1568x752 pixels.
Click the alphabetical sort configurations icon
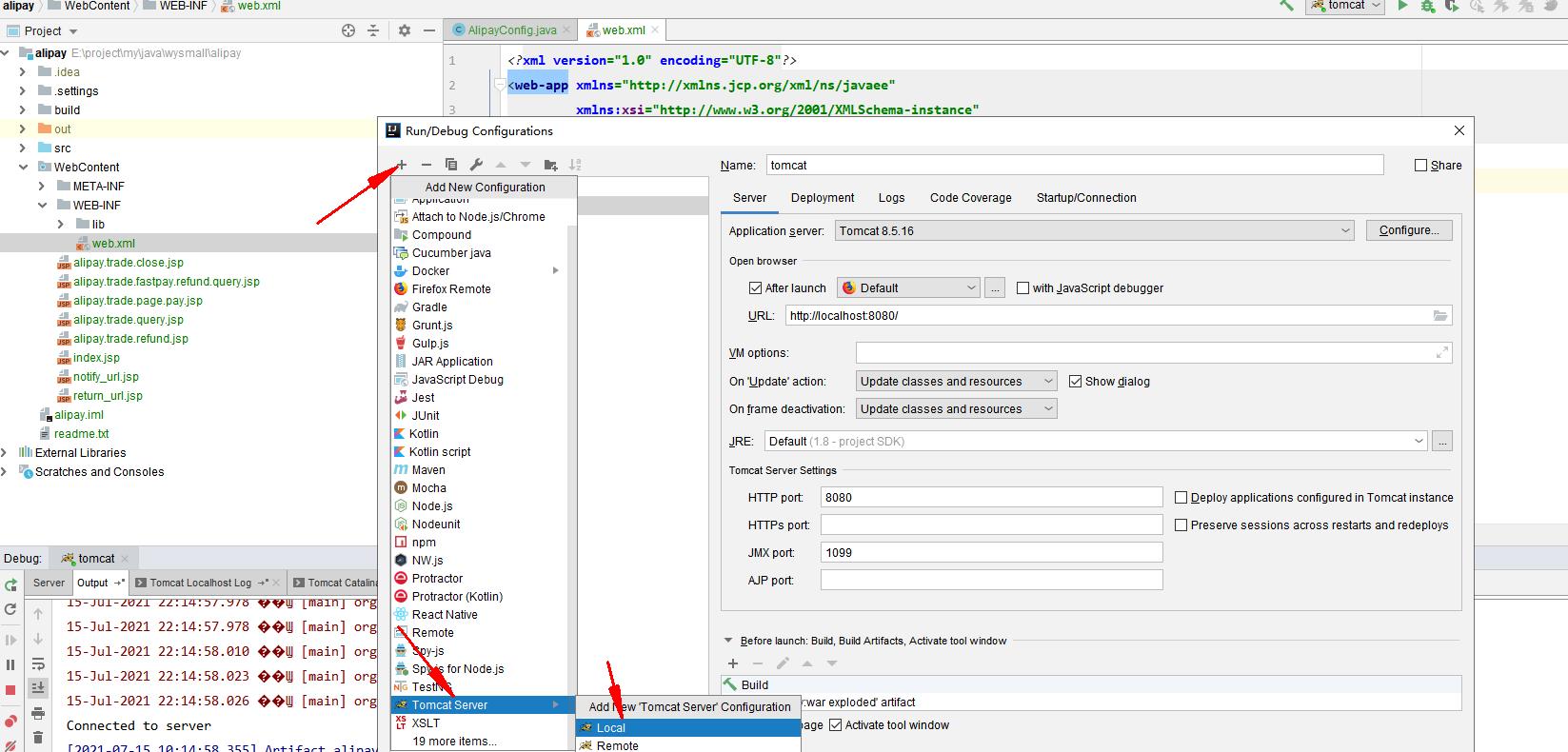click(x=575, y=165)
